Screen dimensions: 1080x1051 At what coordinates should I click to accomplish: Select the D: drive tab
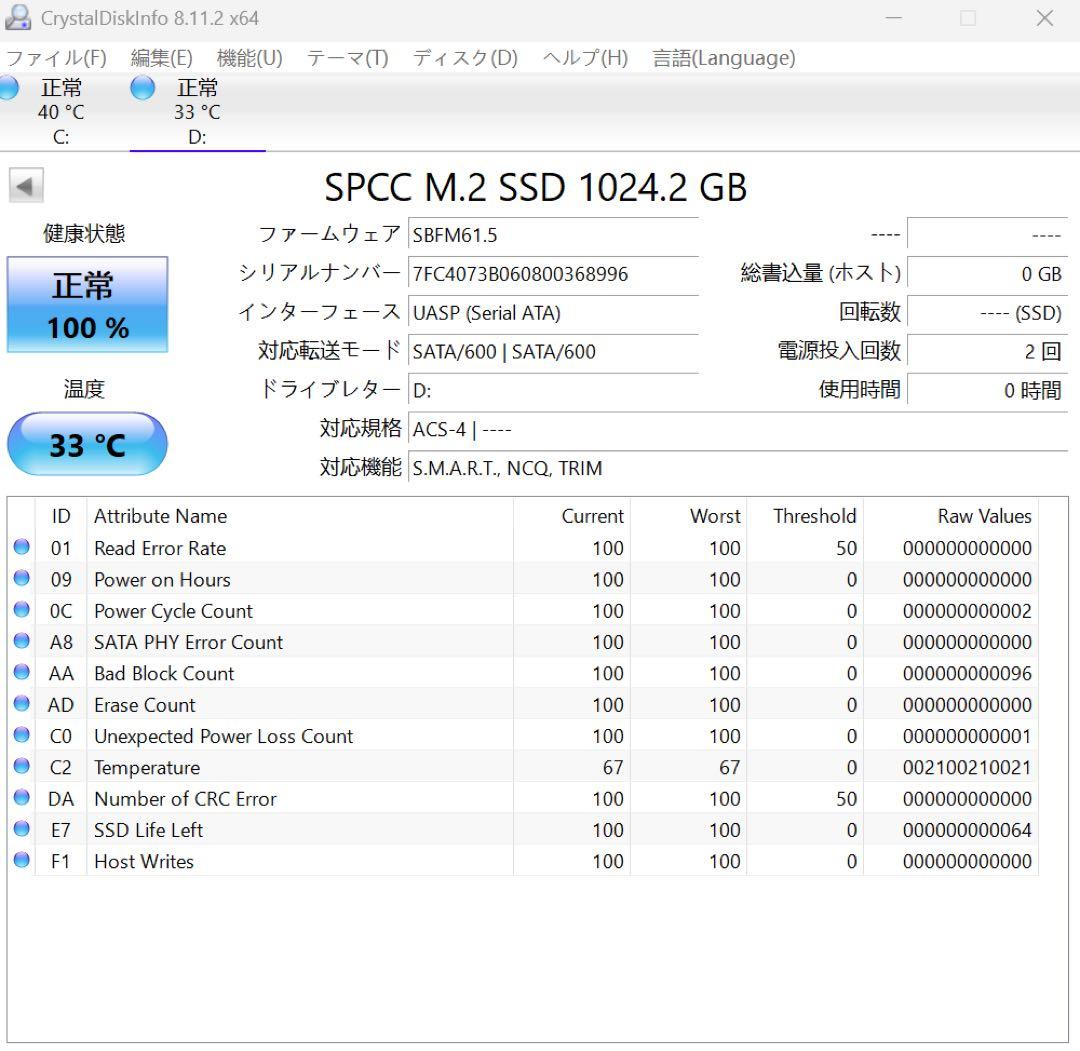pos(197,110)
